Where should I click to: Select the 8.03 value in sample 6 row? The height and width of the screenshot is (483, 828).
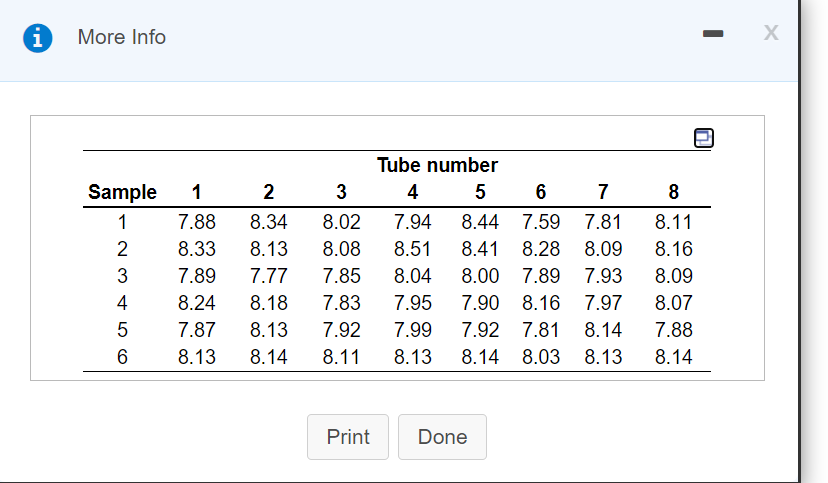tap(541, 357)
